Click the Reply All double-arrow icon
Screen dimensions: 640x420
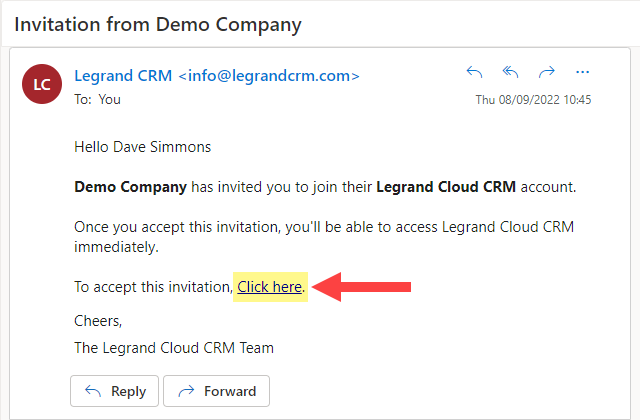pos(510,72)
